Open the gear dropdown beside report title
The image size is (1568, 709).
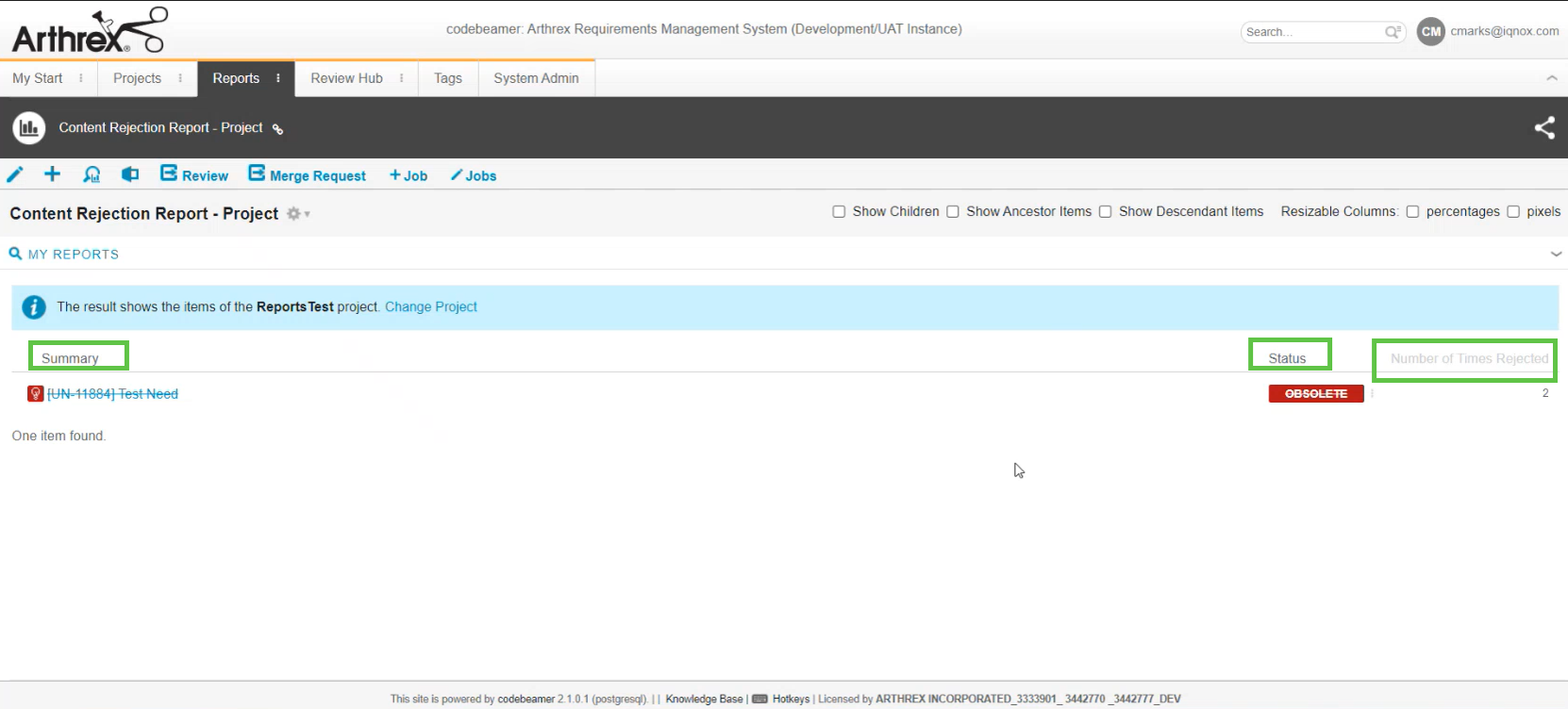[297, 214]
